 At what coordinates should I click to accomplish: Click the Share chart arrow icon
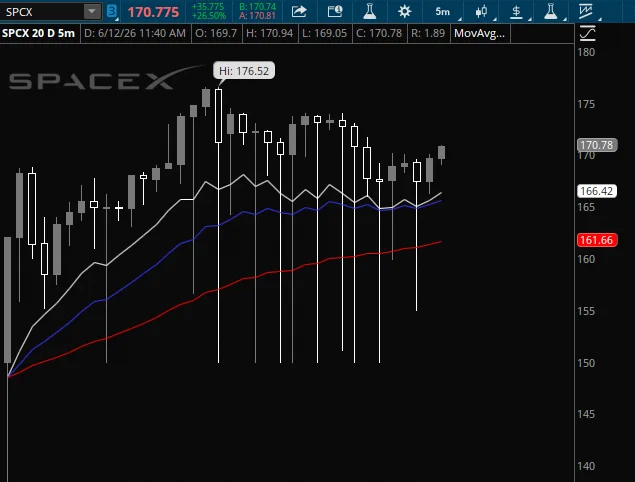pos(299,11)
